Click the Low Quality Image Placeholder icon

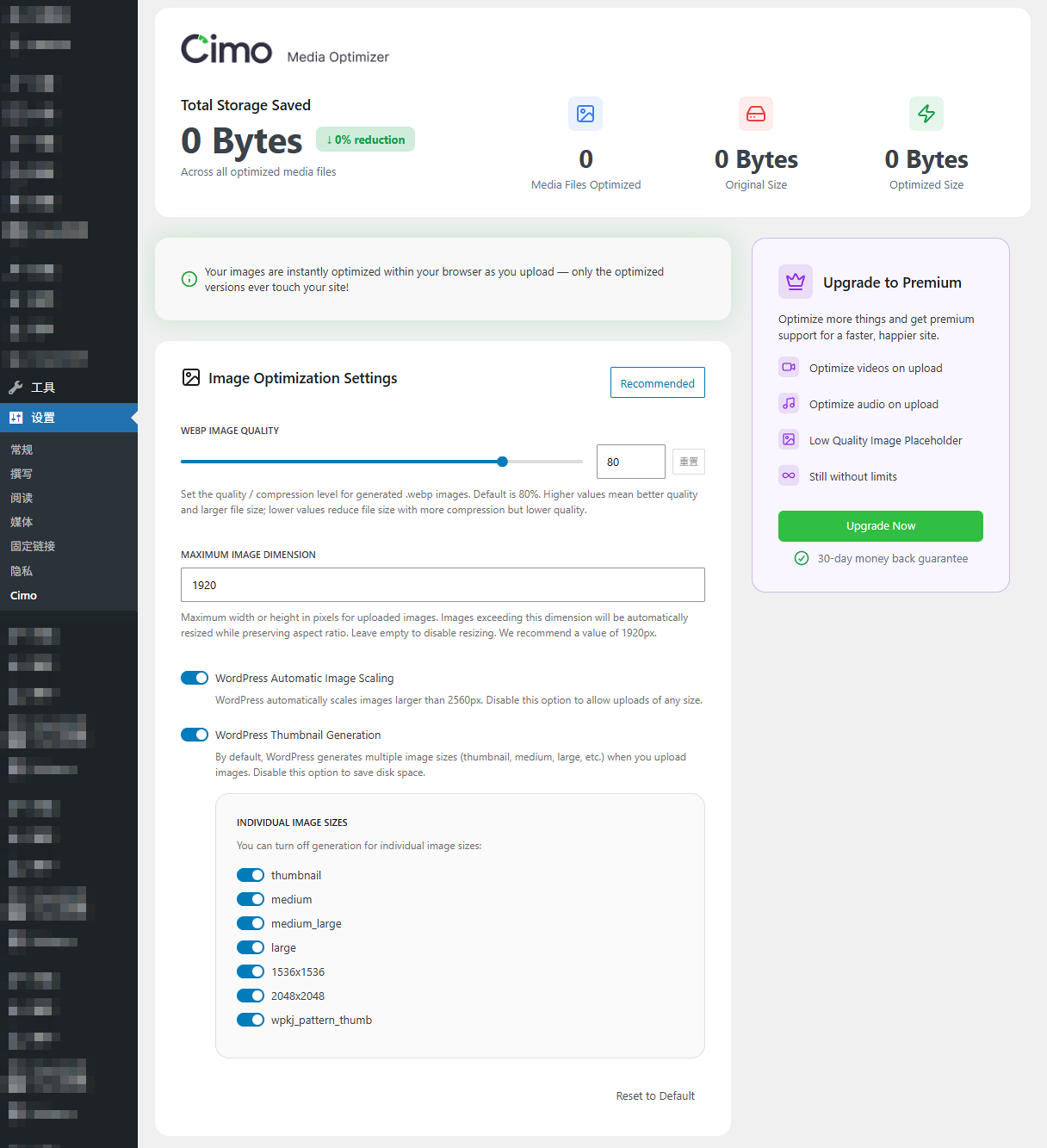[789, 440]
